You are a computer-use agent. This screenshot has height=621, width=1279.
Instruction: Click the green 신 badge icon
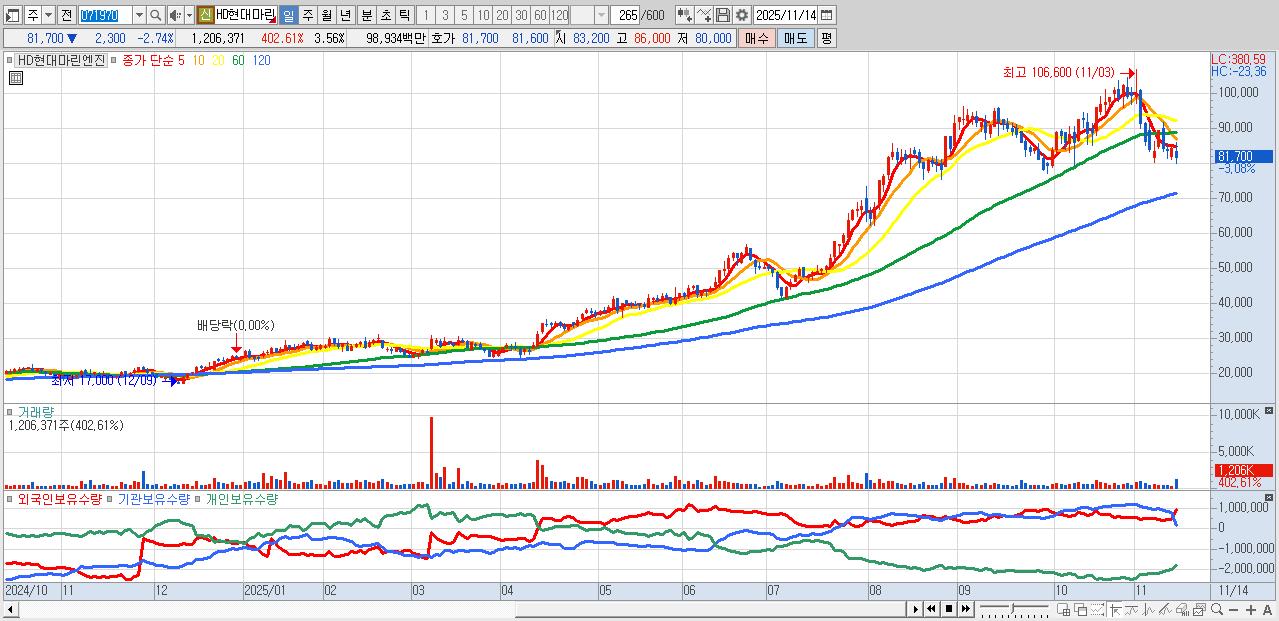pos(205,15)
